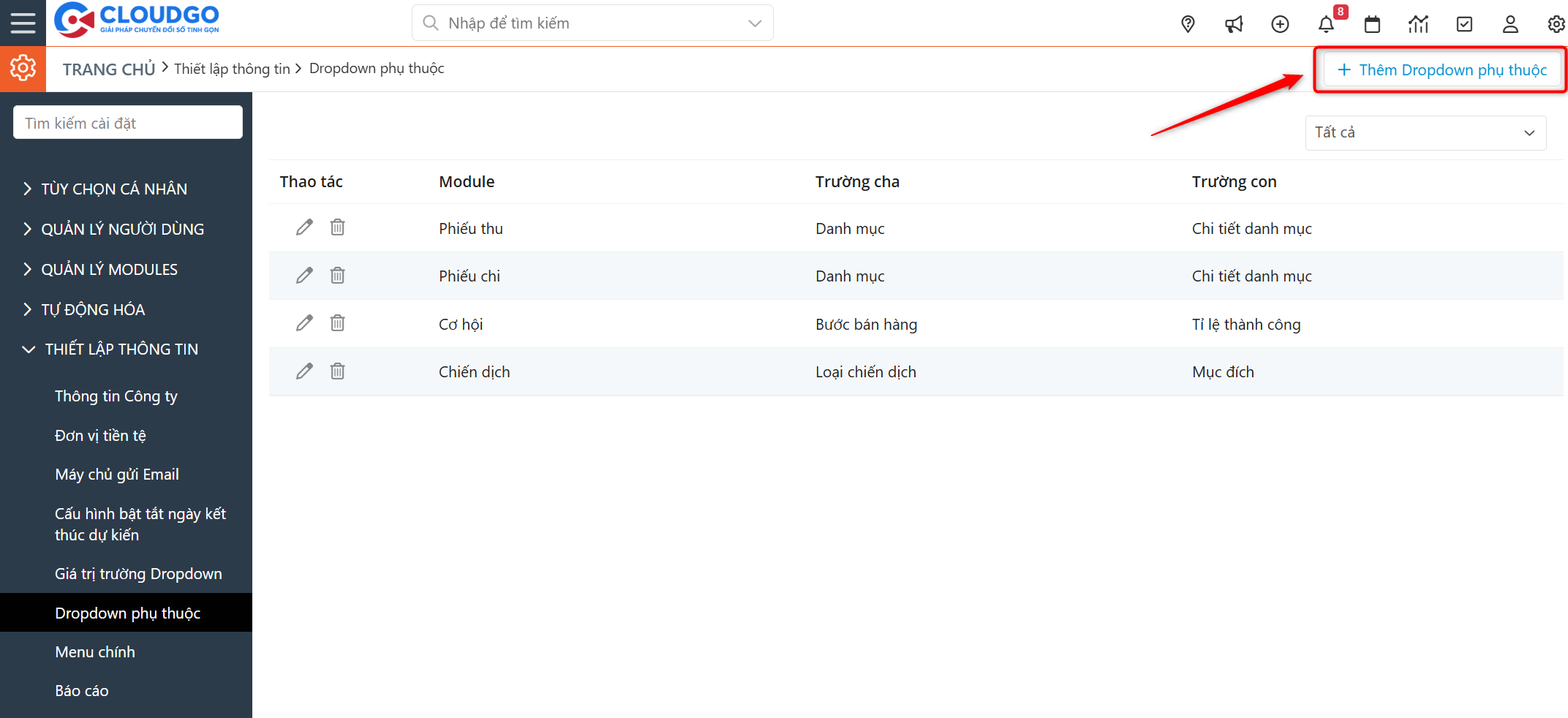Open the user profile icon
This screenshot has height=718, width=1568.
click(1510, 24)
